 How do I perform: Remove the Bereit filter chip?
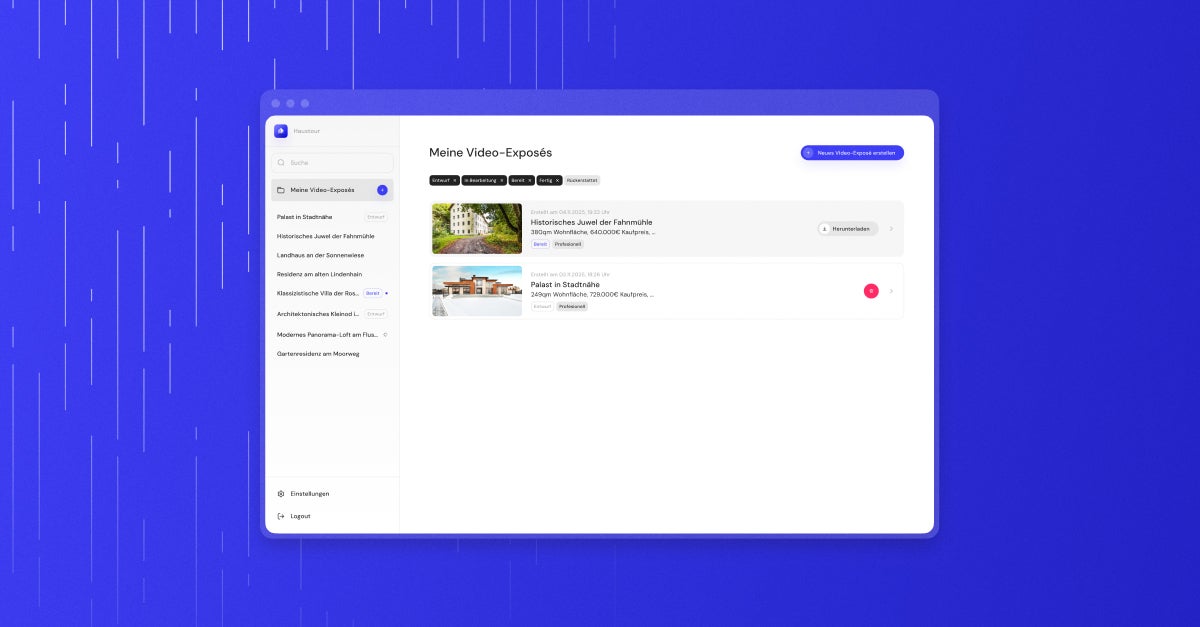point(530,180)
